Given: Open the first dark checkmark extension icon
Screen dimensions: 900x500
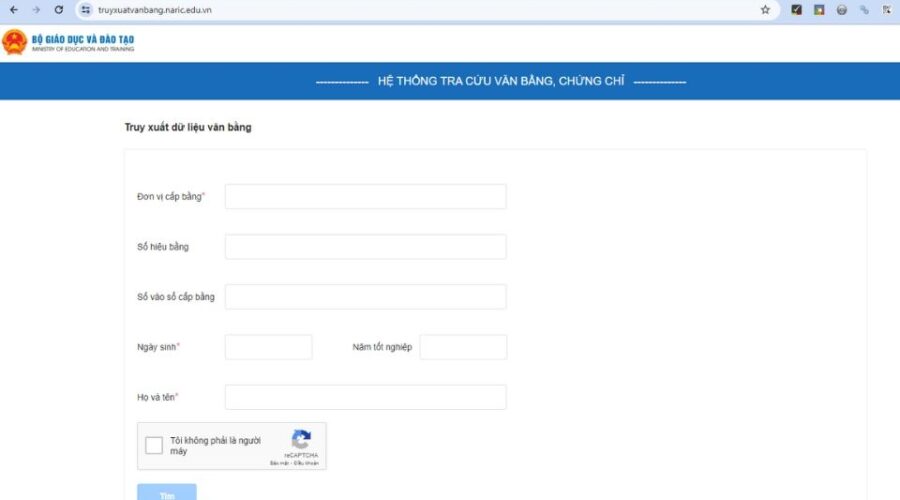Looking at the screenshot, I should pos(796,10).
